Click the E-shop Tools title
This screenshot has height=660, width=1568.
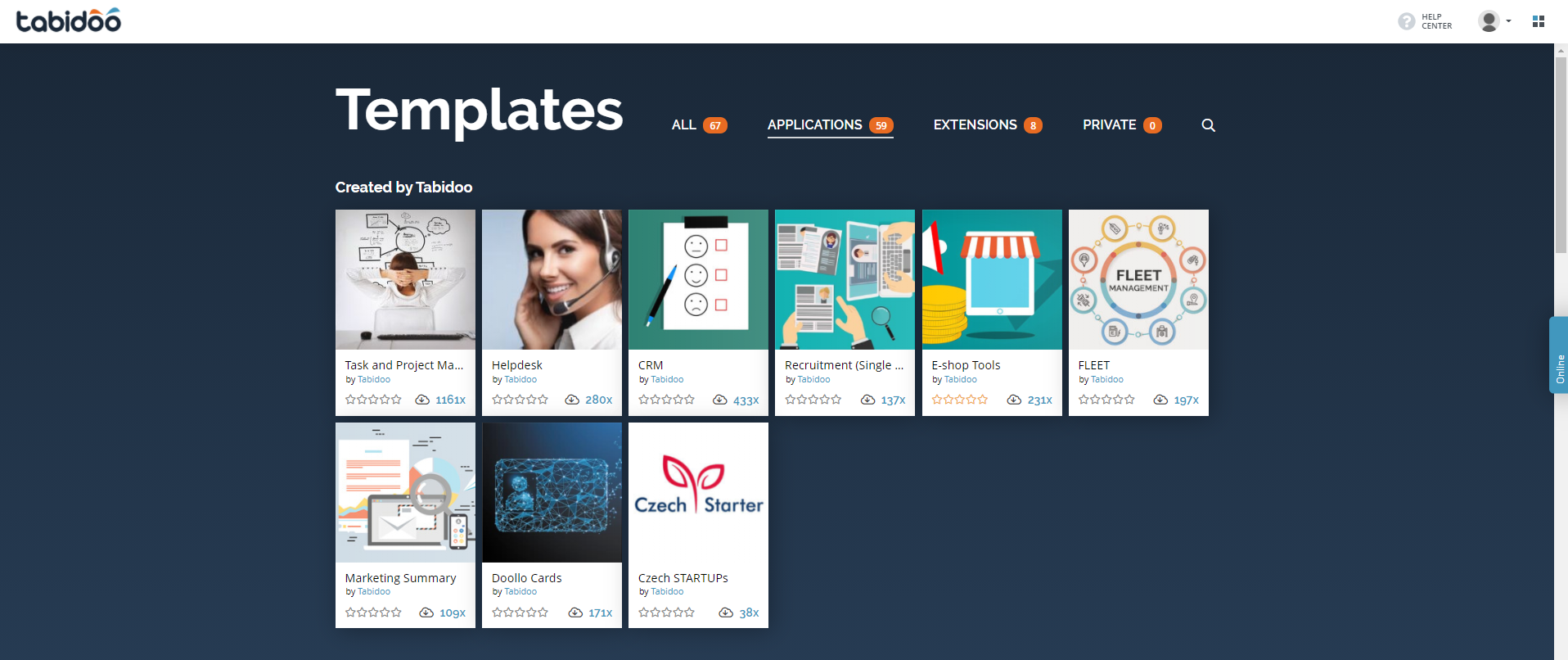point(966,365)
